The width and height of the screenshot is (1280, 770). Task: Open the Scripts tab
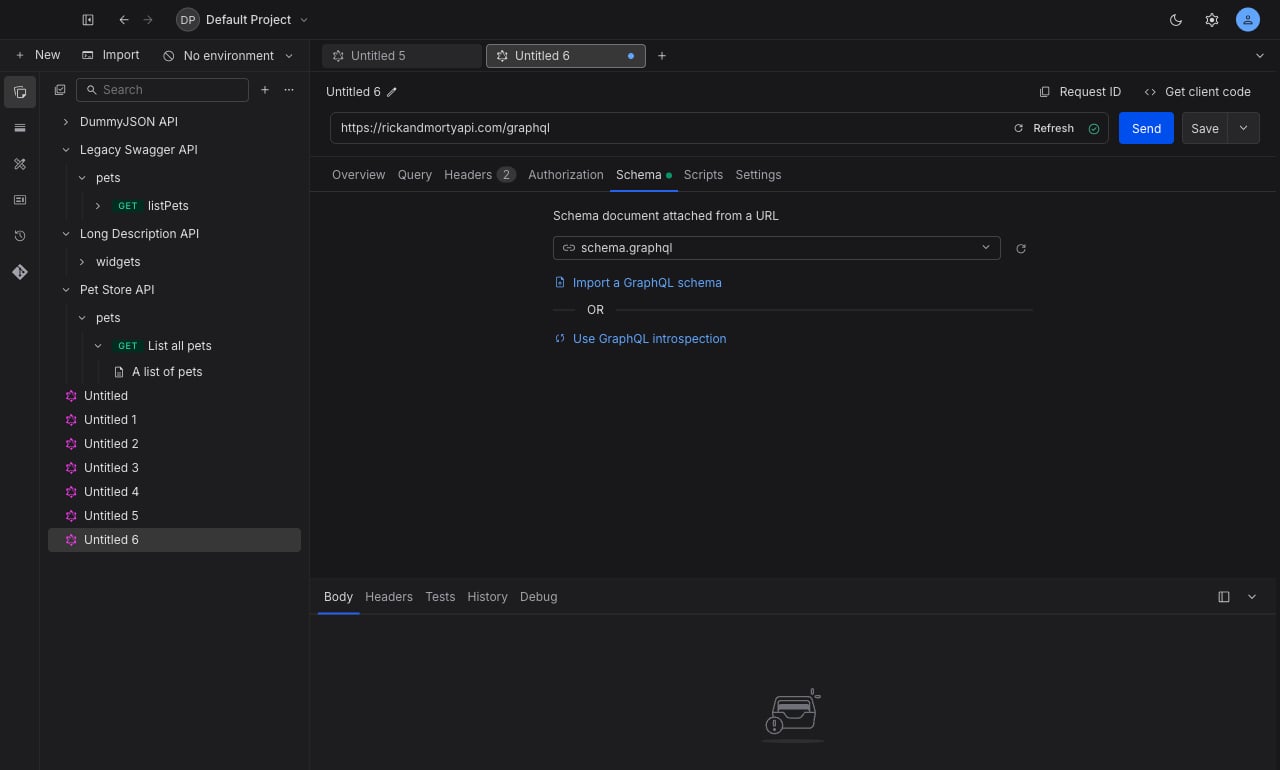[703, 175]
